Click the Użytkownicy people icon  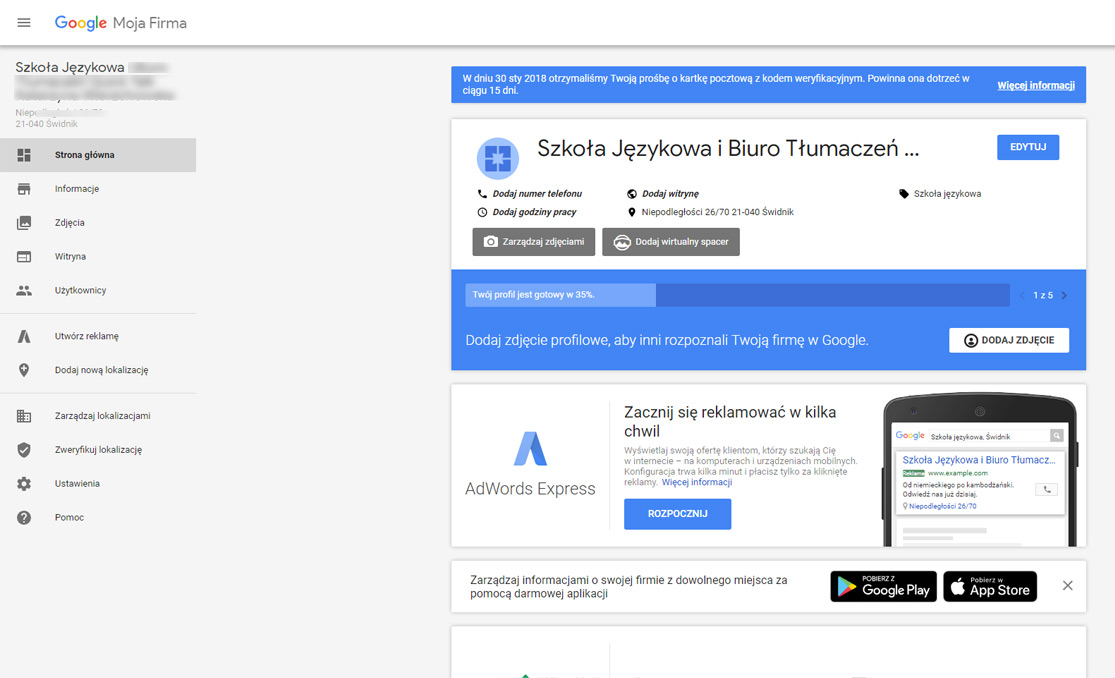(24, 290)
